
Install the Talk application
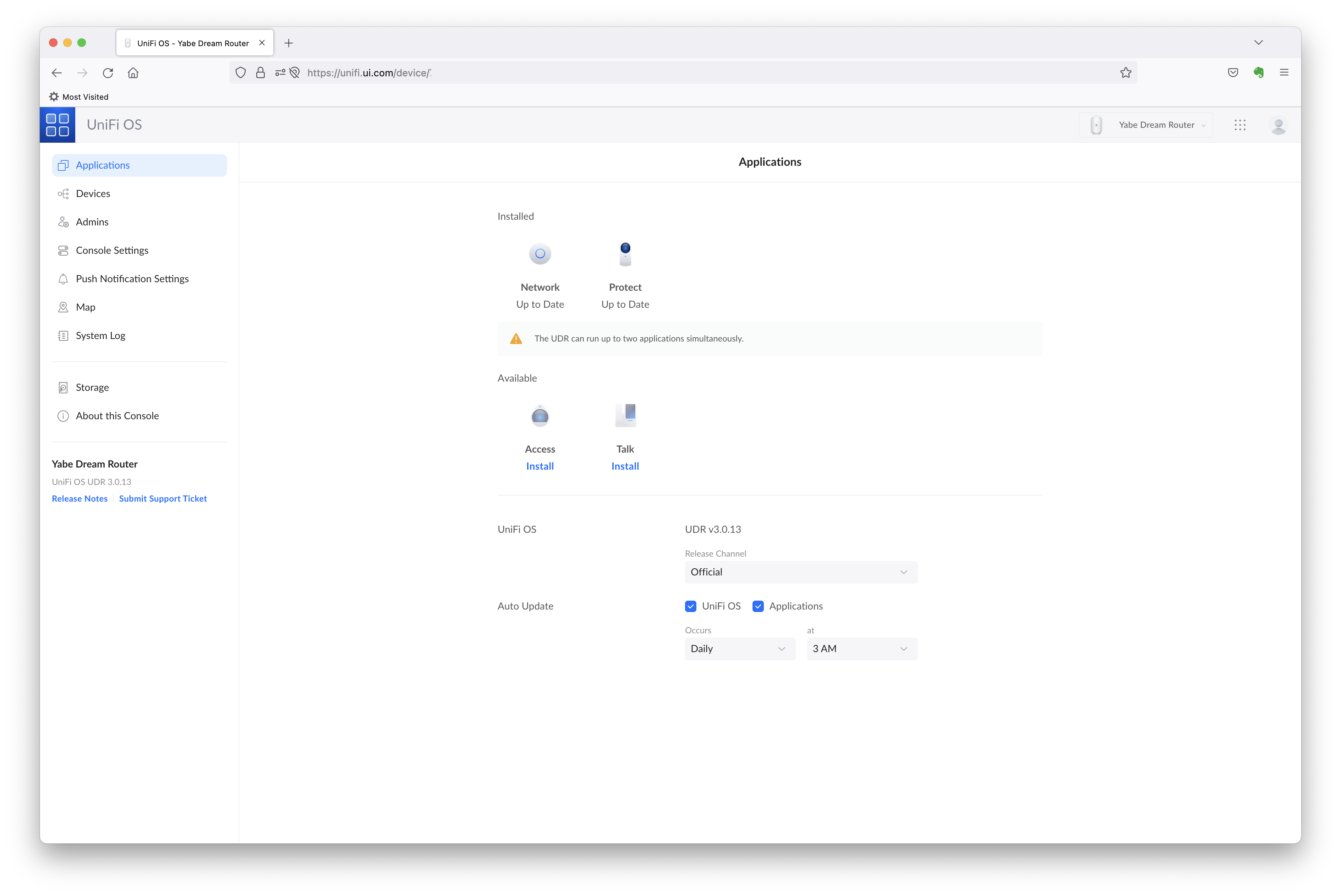625,466
